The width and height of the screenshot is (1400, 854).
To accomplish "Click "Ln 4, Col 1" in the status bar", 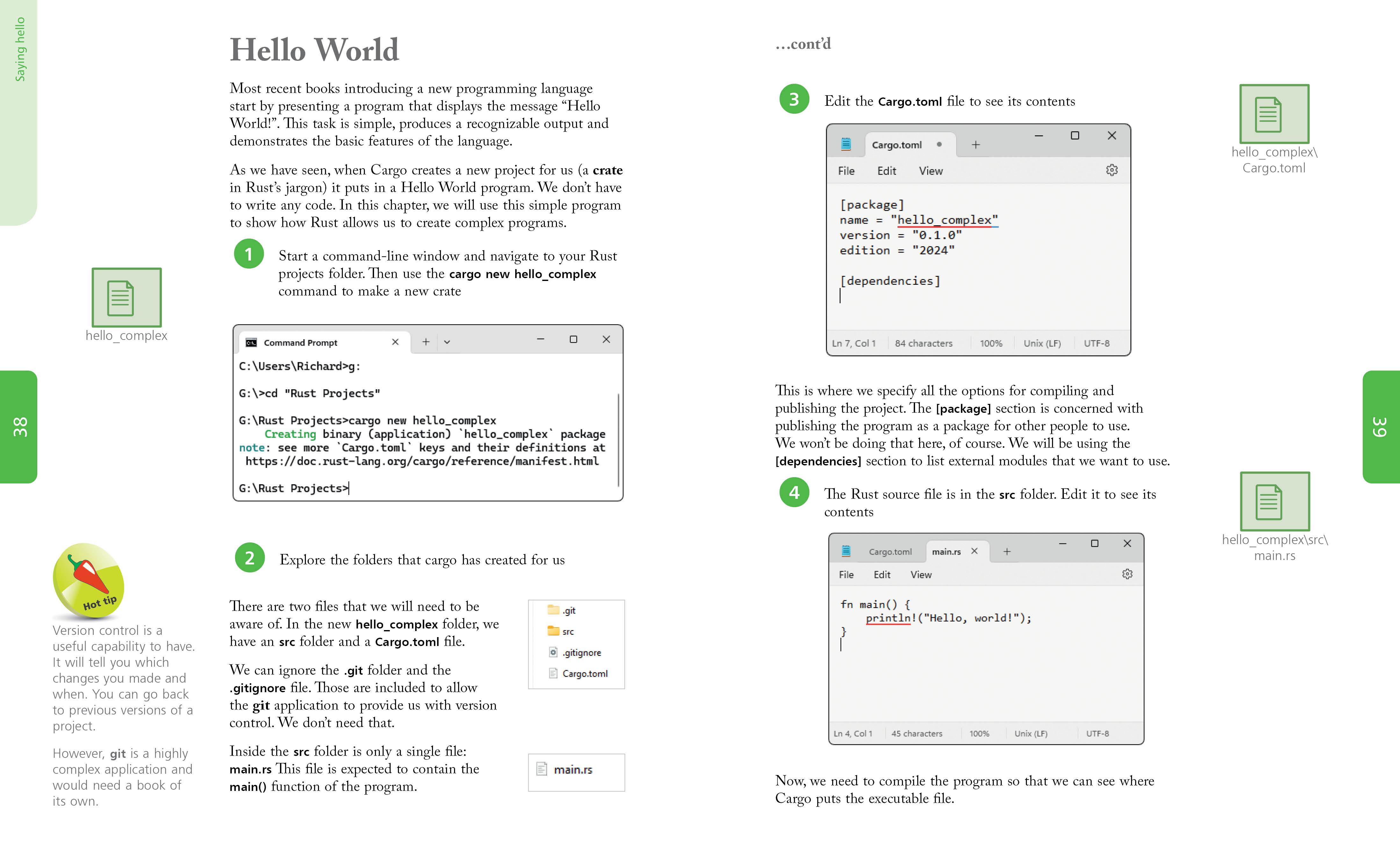I will pos(853,734).
